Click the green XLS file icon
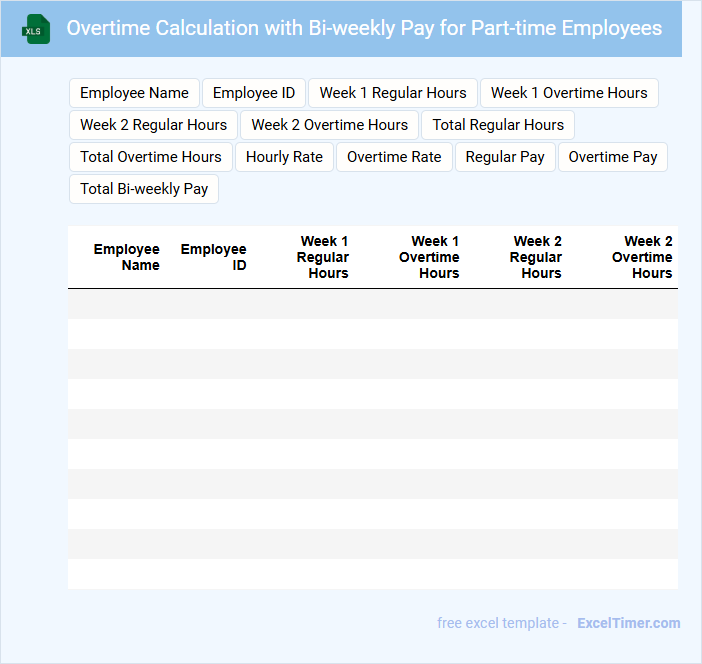This screenshot has height=664, width=702. pos(36,29)
